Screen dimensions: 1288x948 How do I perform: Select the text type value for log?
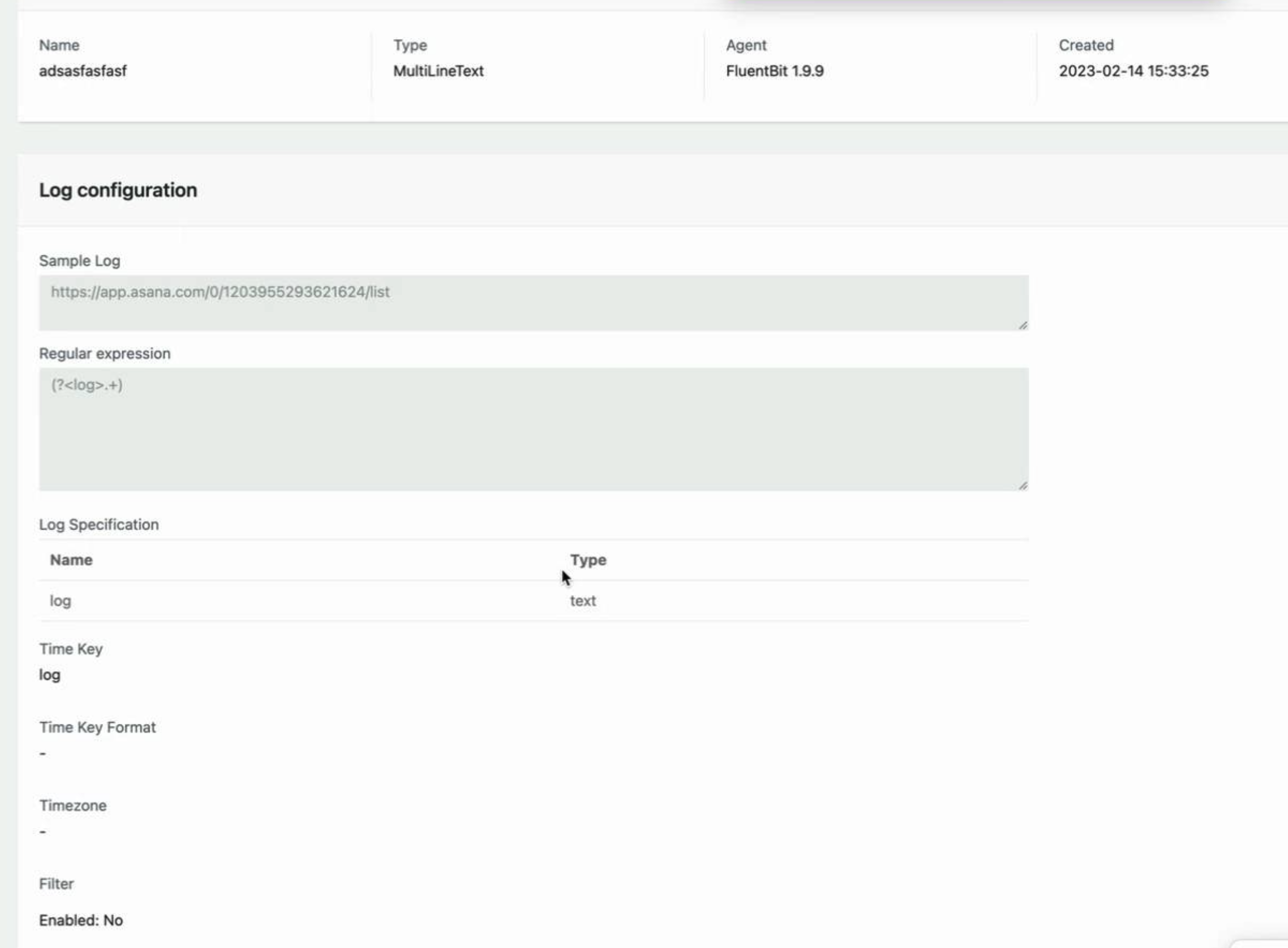(583, 600)
